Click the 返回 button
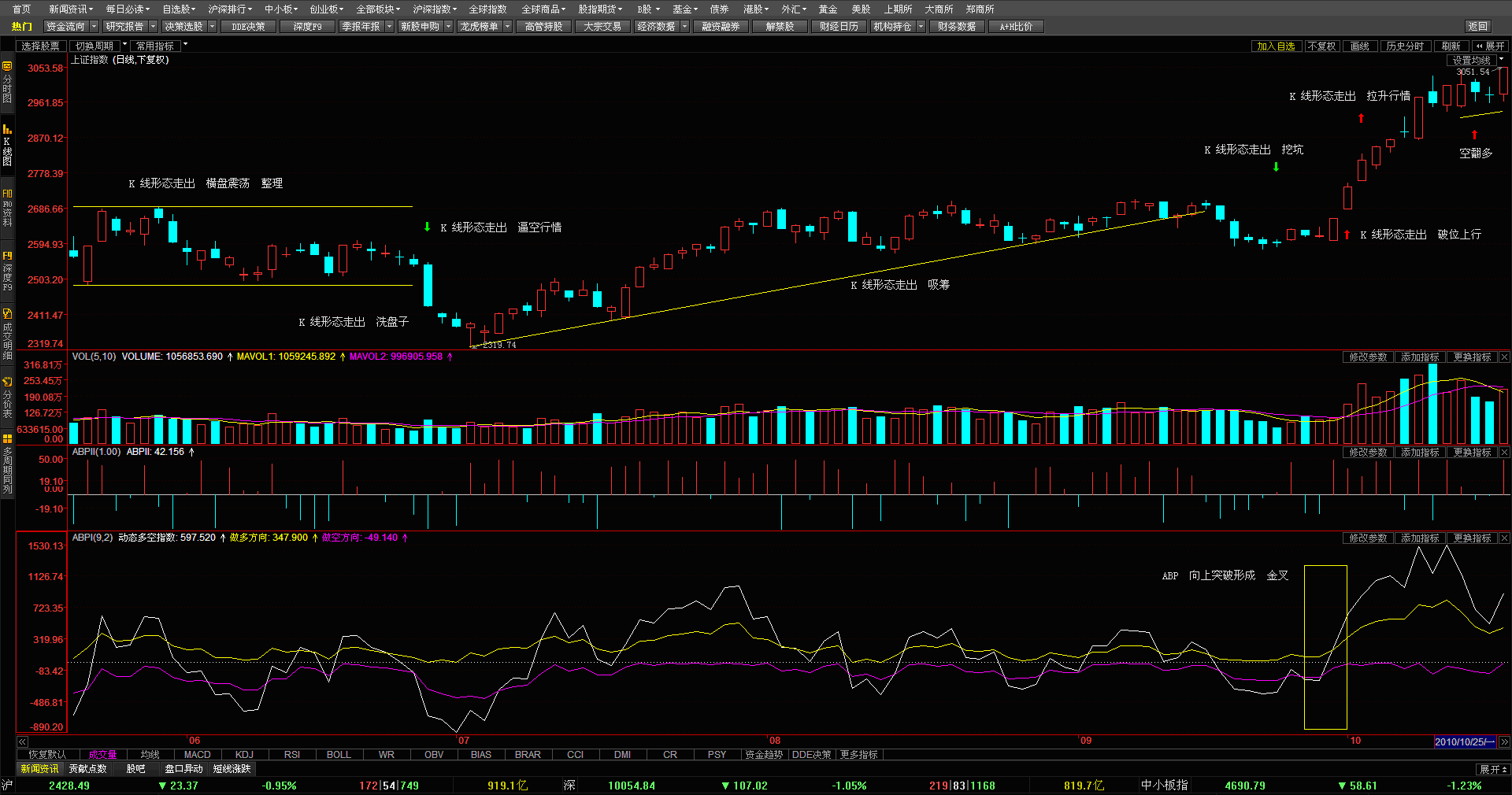Screen dimensions: 1512x795 [1478, 27]
